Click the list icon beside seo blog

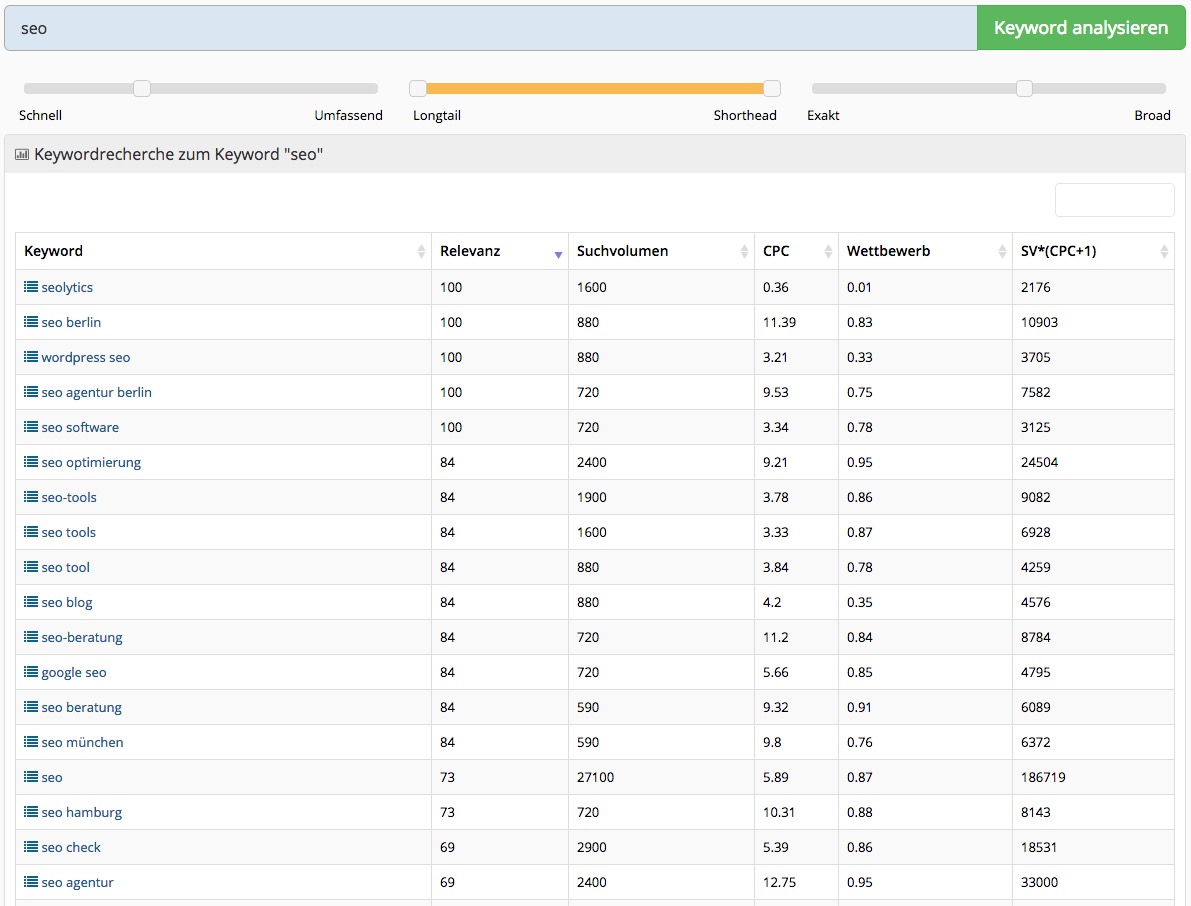click(30, 601)
